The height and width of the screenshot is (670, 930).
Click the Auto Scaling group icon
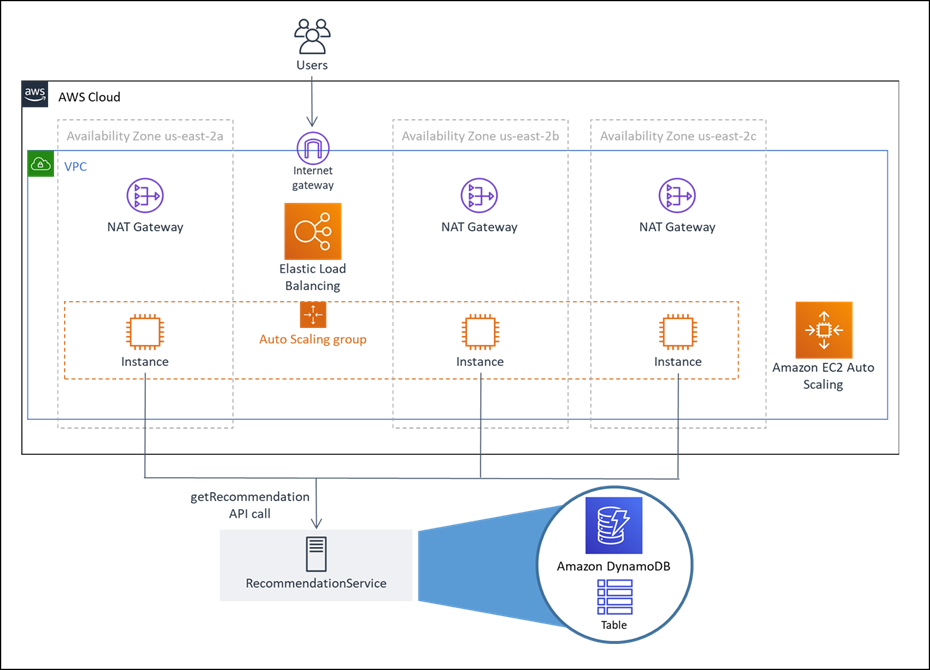pos(313,314)
